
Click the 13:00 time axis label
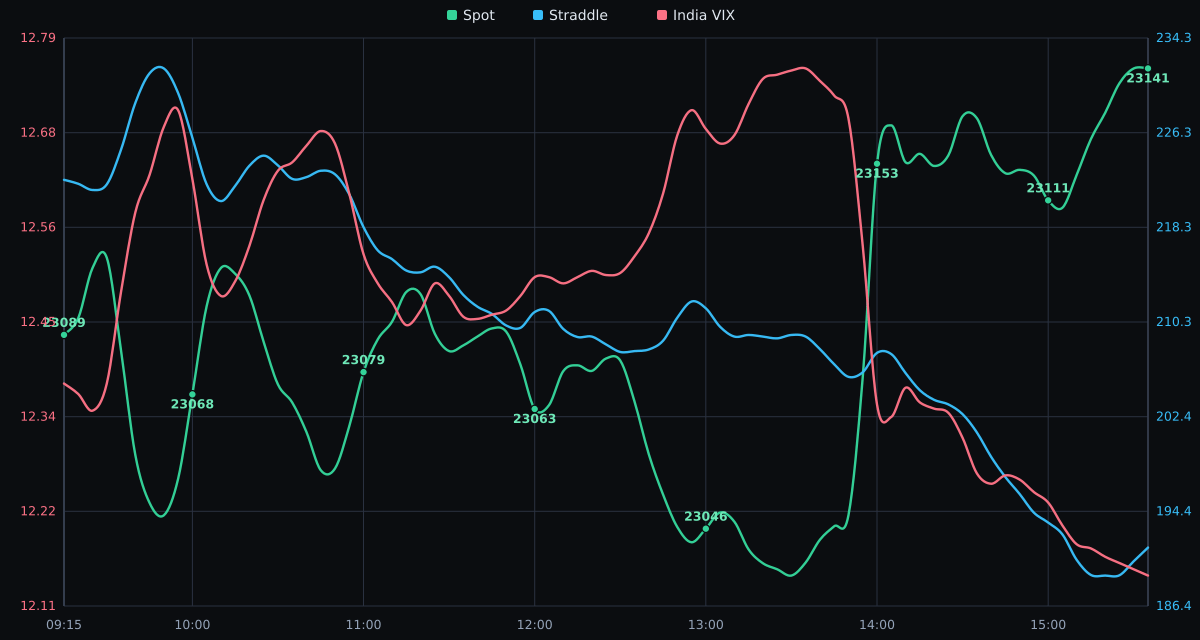point(705,625)
